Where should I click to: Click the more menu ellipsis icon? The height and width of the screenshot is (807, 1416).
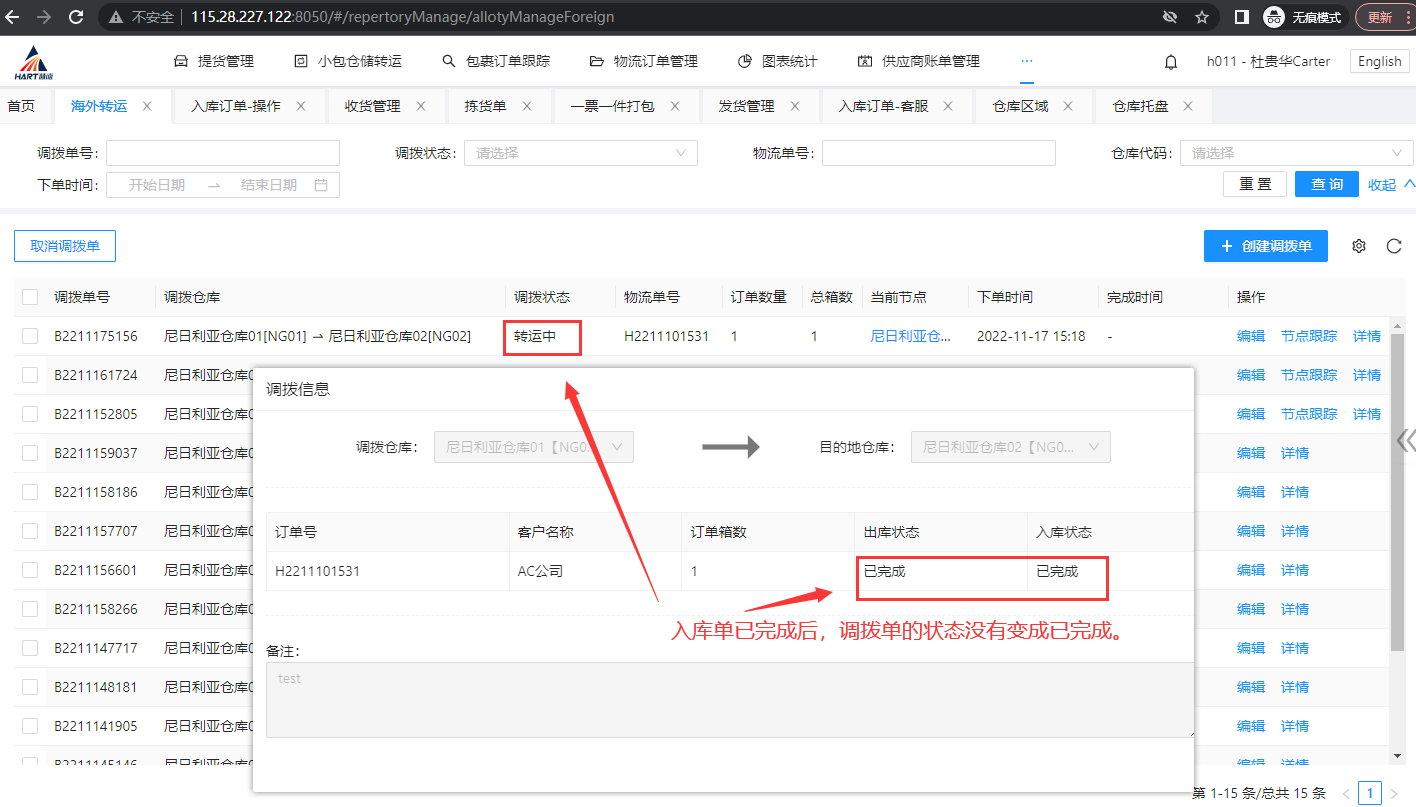pos(1026,61)
